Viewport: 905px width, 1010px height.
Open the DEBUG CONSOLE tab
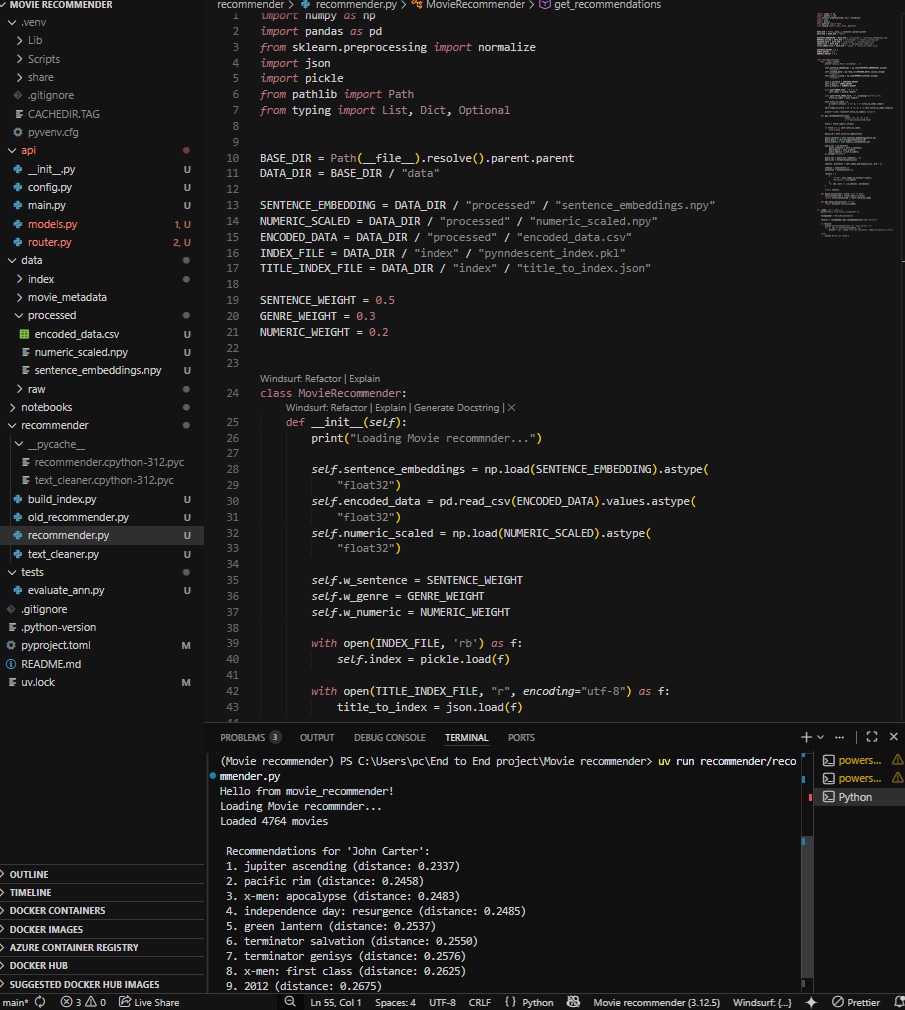click(x=390, y=737)
